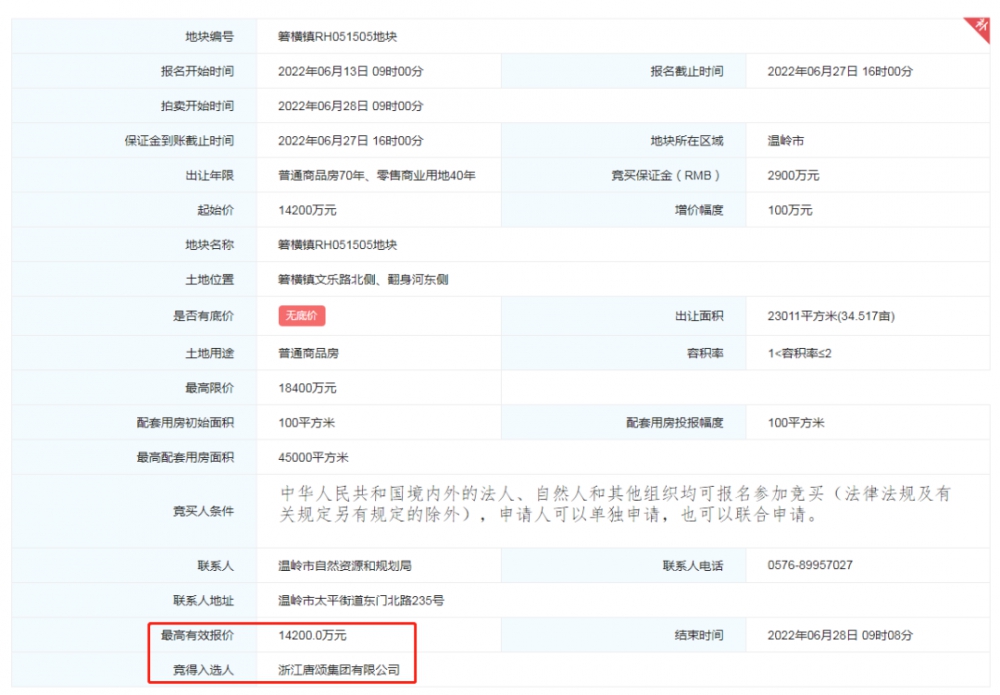This screenshot has height=695, width=1000.
Task: Click the 最高配套用房面积 label
Action: pyautogui.click(x=185, y=458)
